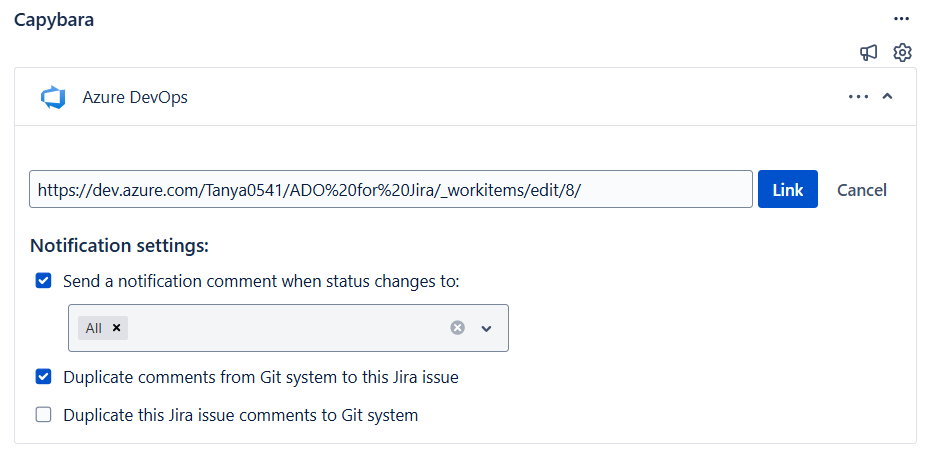Enable Duplicate this Jira issue comments checkbox
This screenshot has height=469, width=931.
click(44, 414)
